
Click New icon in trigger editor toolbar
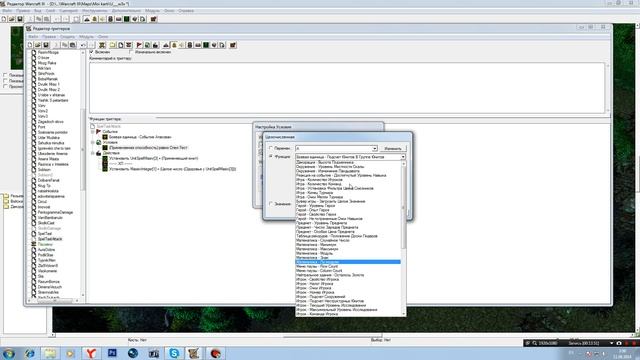pos(30,45)
